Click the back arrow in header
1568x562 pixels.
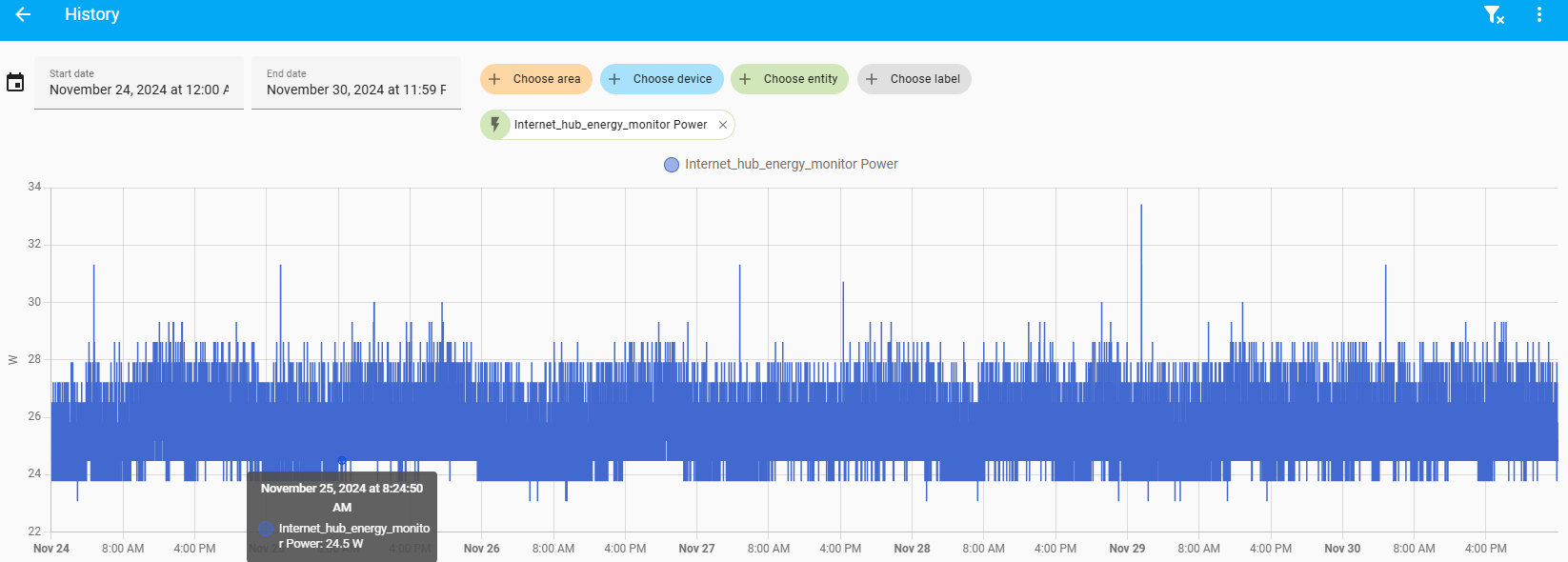click(x=23, y=14)
